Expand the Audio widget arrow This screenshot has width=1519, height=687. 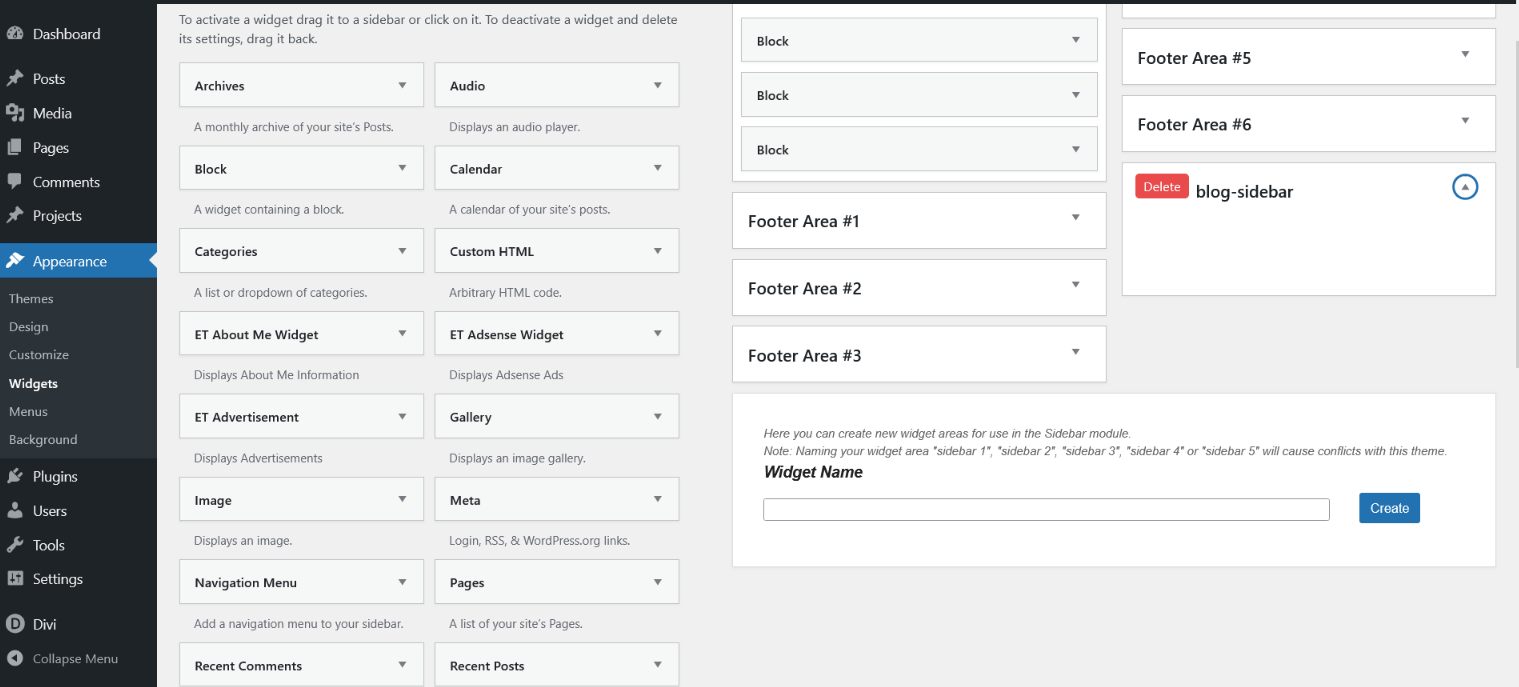click(657, 85)
